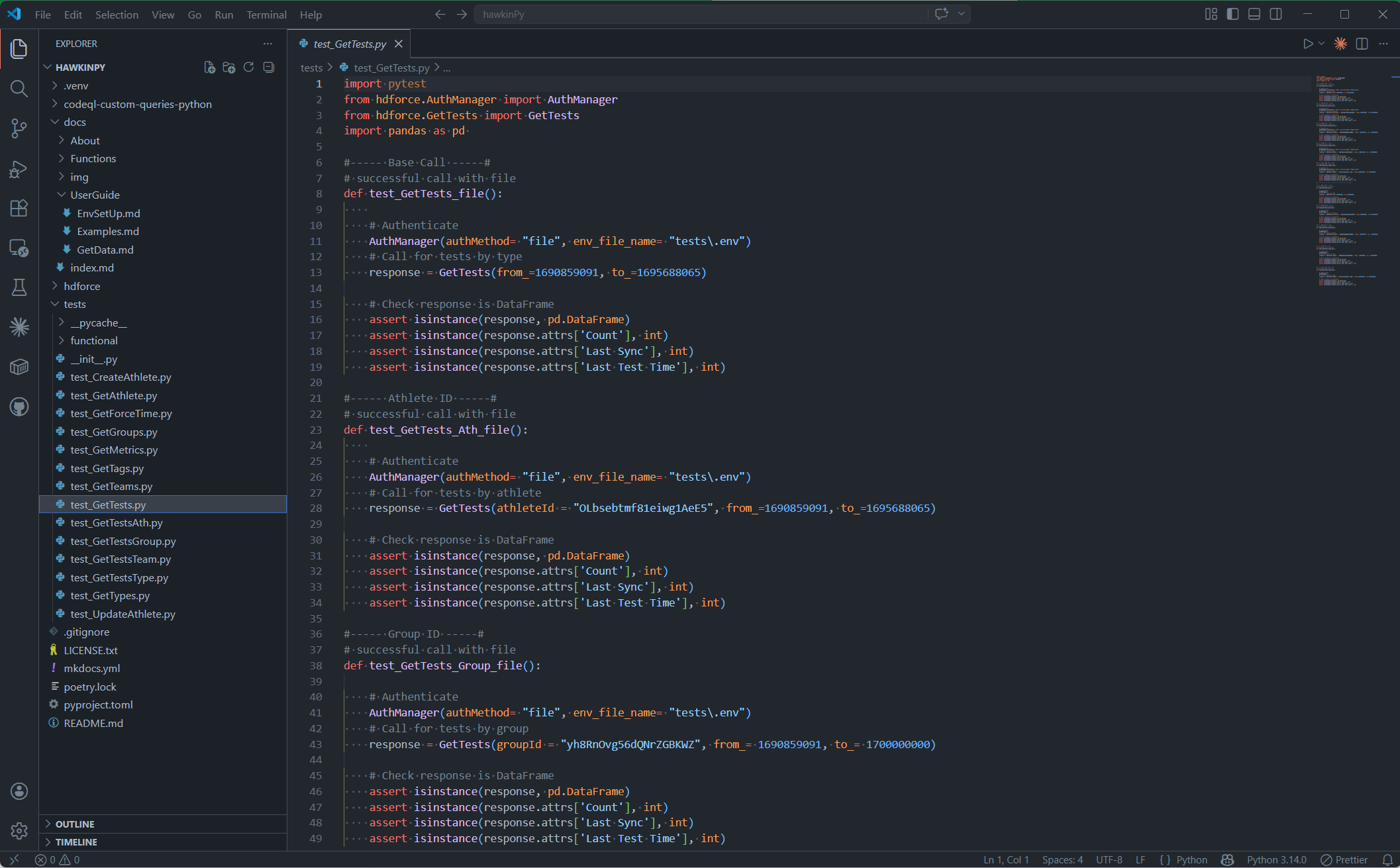Run the Python file with the play button
This screenshot has width=1400, height=868.
1307,44
